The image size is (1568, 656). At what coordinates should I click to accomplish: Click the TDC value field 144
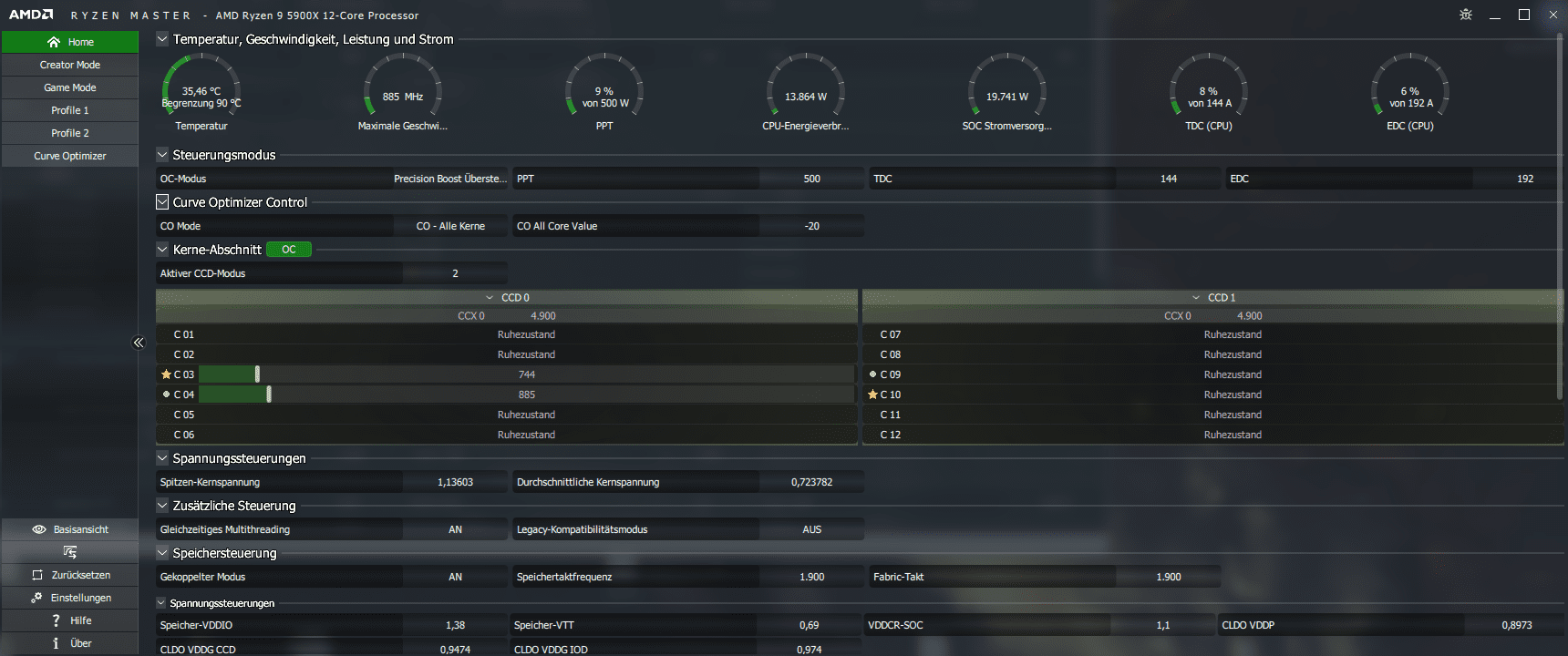coord(1168,179)
